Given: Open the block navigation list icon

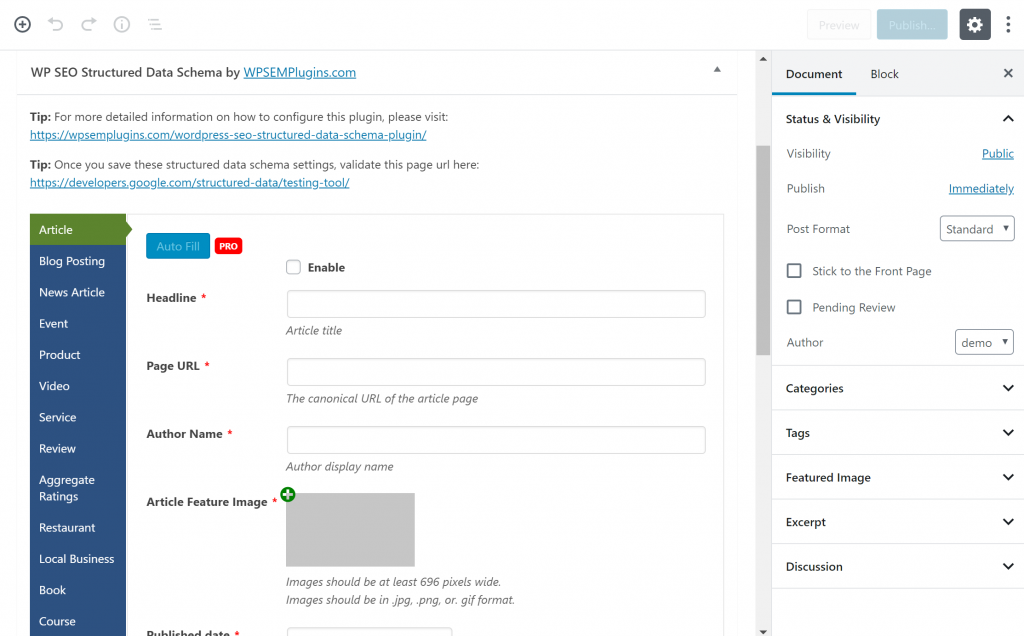Looking at the screenshot, I should tap(154, 24).
